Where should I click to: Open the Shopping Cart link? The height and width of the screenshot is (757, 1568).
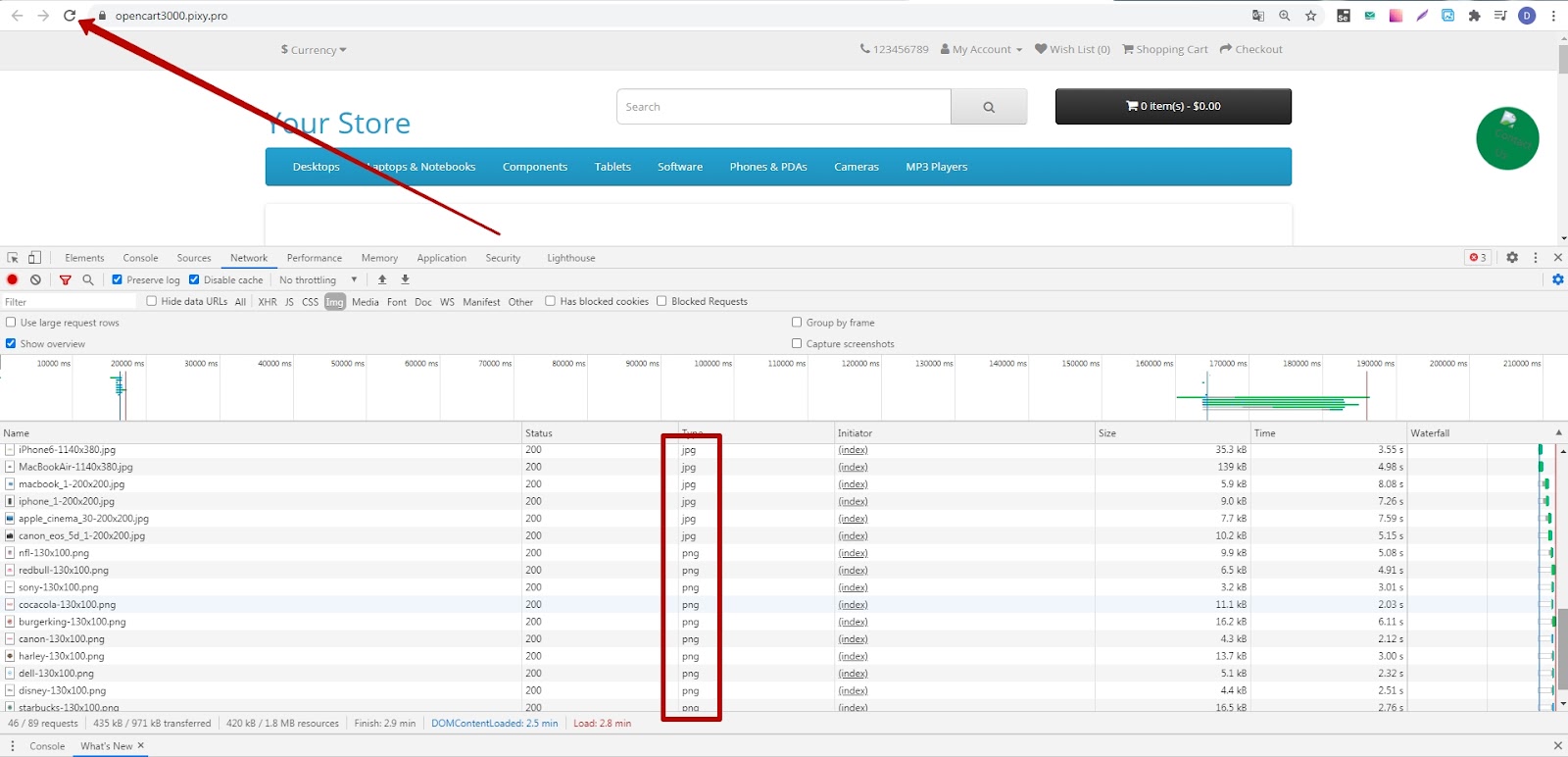(1165, 49)
